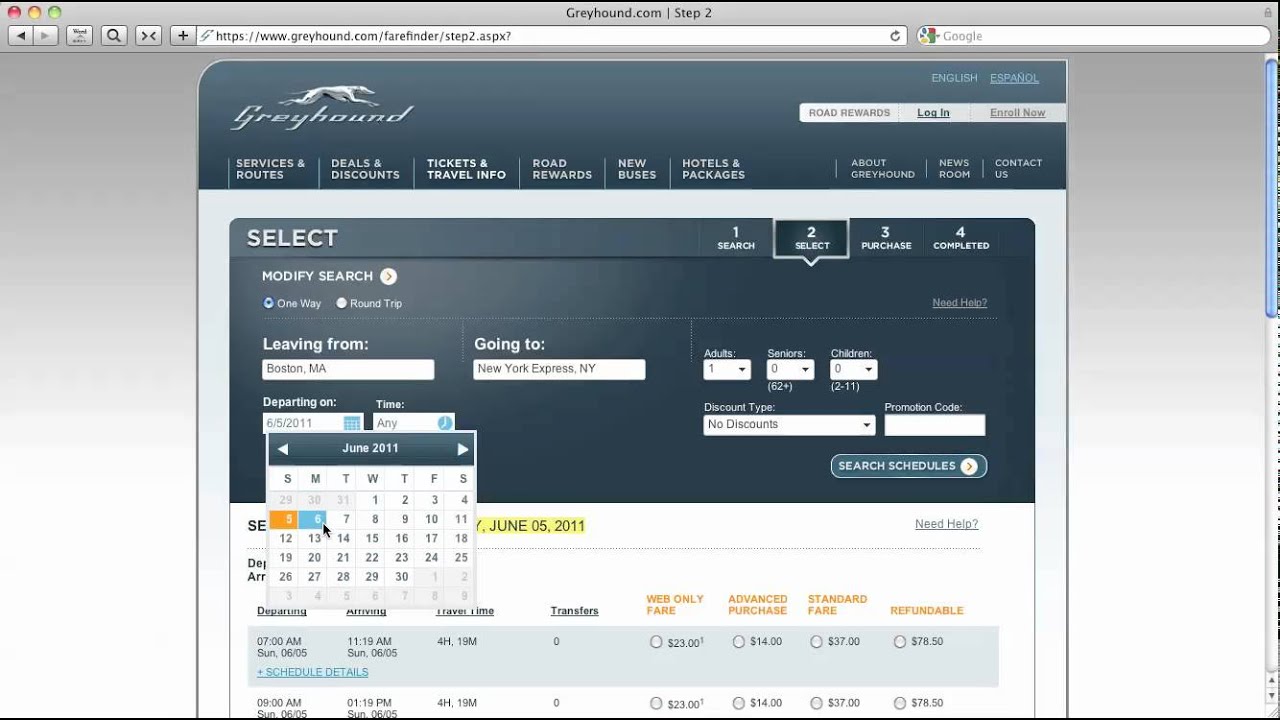Open Road Rewards nav menu

tap(562, 169)
